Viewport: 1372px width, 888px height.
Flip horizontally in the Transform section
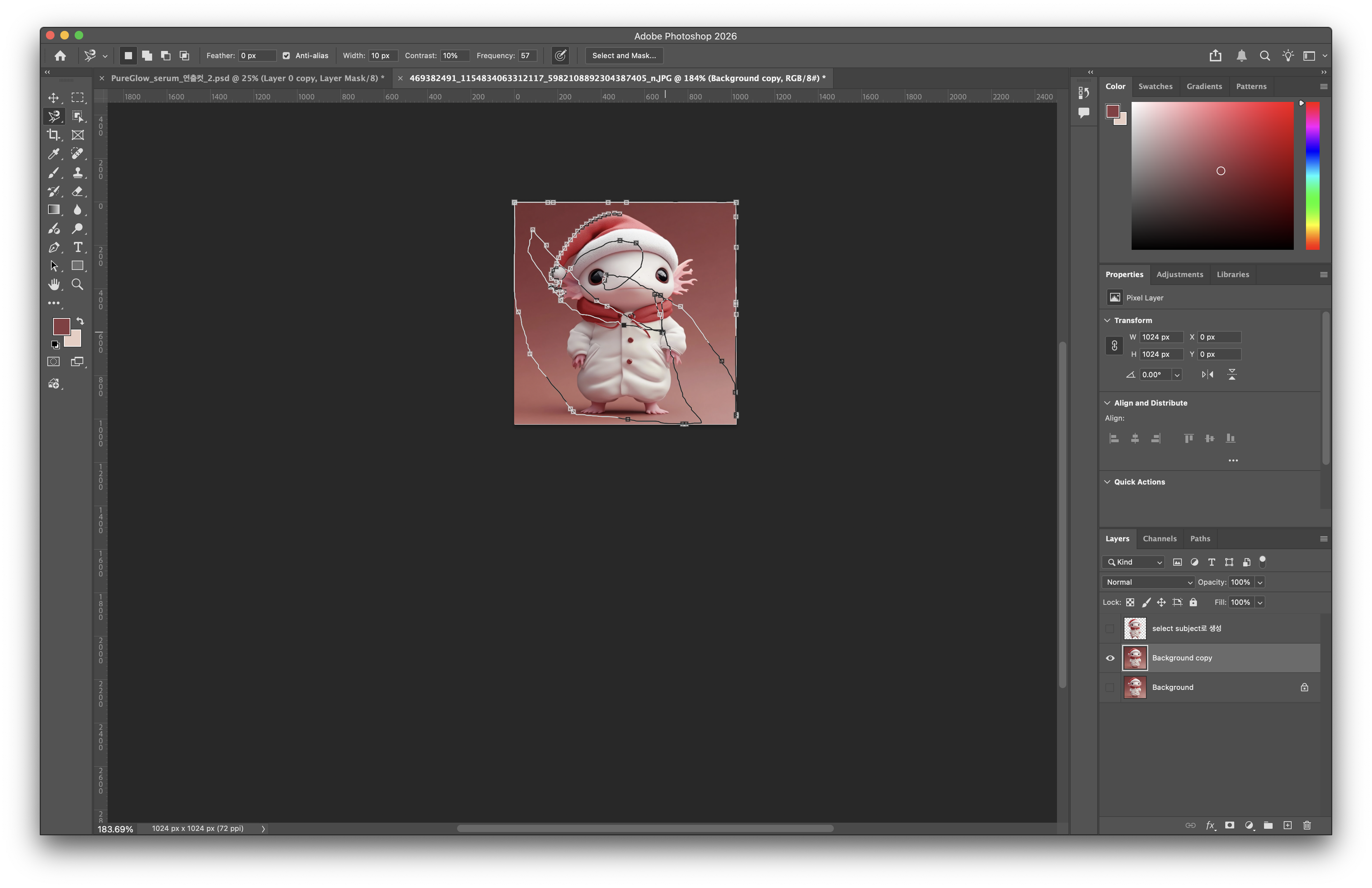[x=1207, y=375]
